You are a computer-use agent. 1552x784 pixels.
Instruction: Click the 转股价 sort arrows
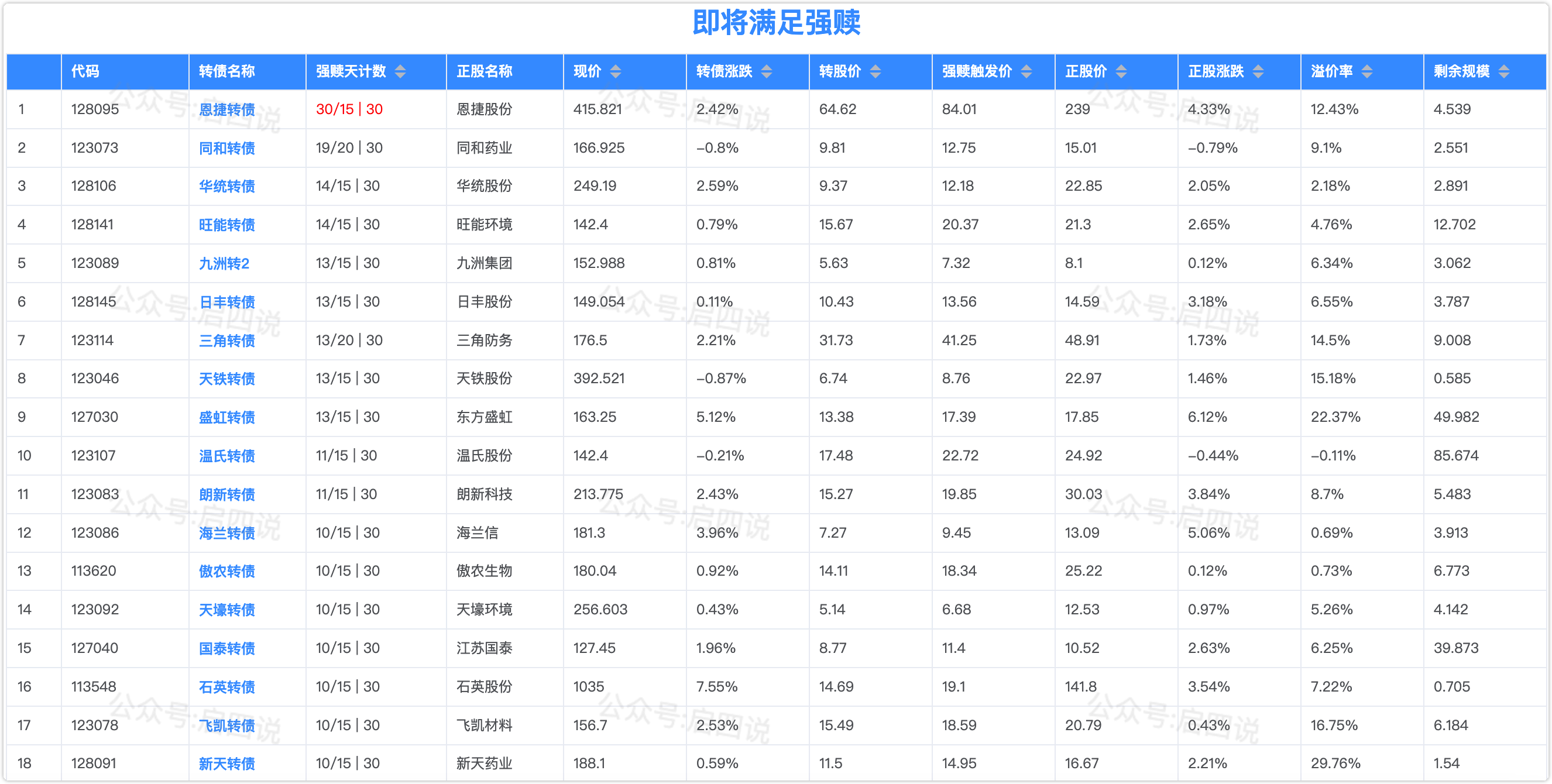coord(875,71)
